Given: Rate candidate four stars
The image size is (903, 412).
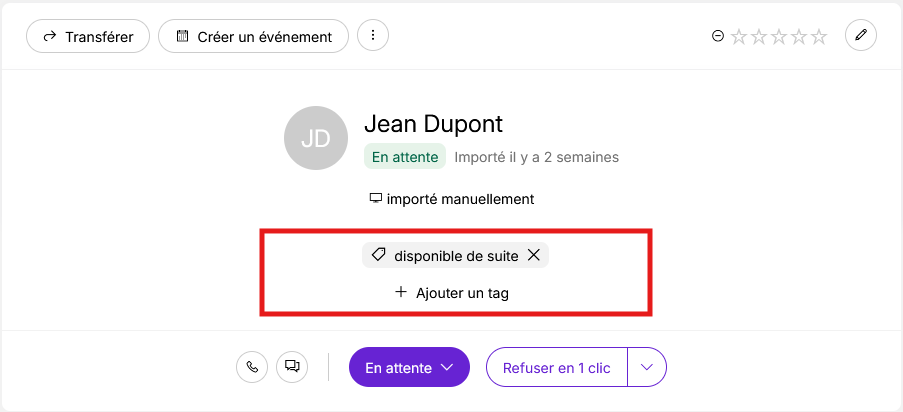Looking at the screenshot, I should (799, 37).
